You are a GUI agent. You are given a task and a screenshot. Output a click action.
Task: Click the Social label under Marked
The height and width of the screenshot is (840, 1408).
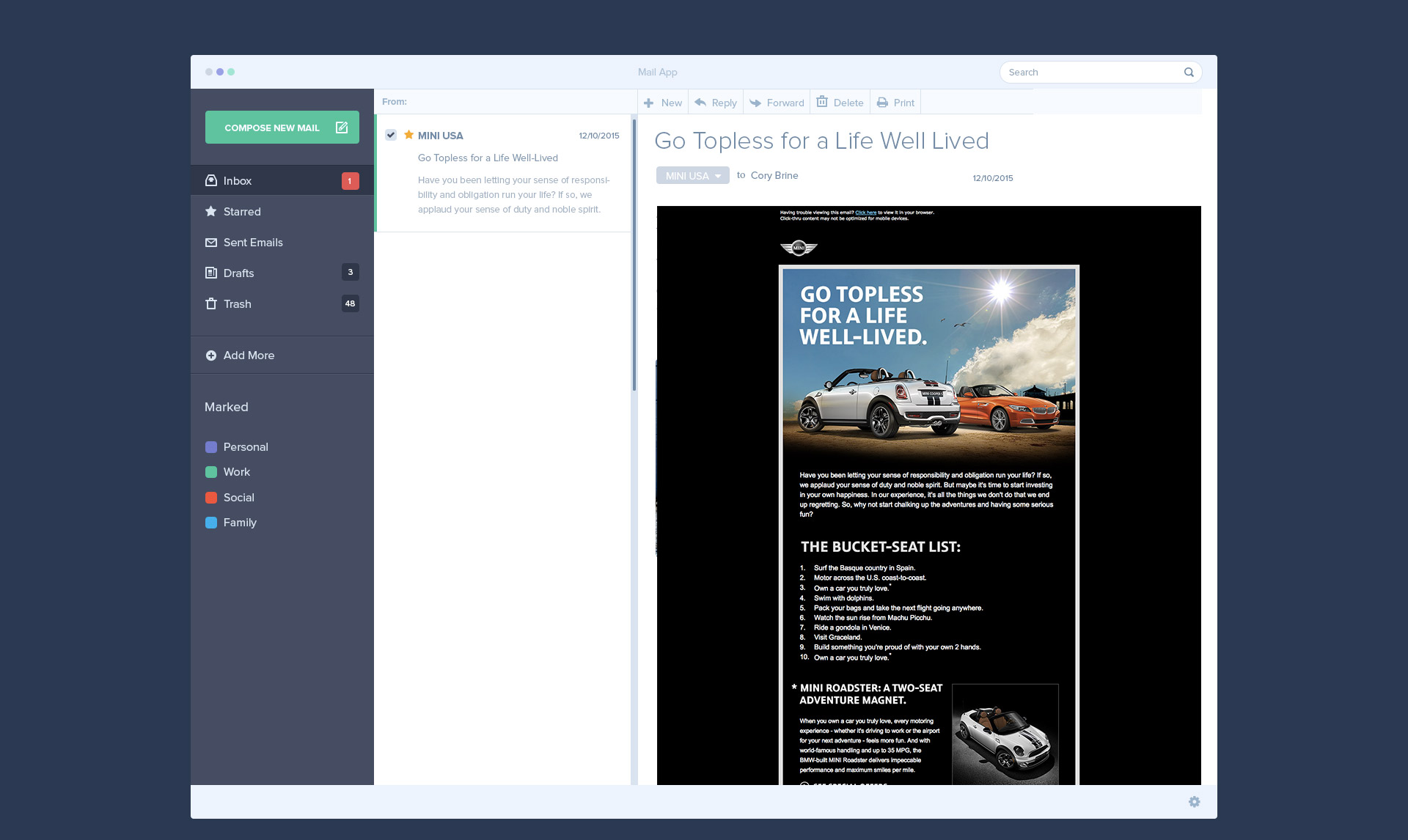click(x=239, y=498)
